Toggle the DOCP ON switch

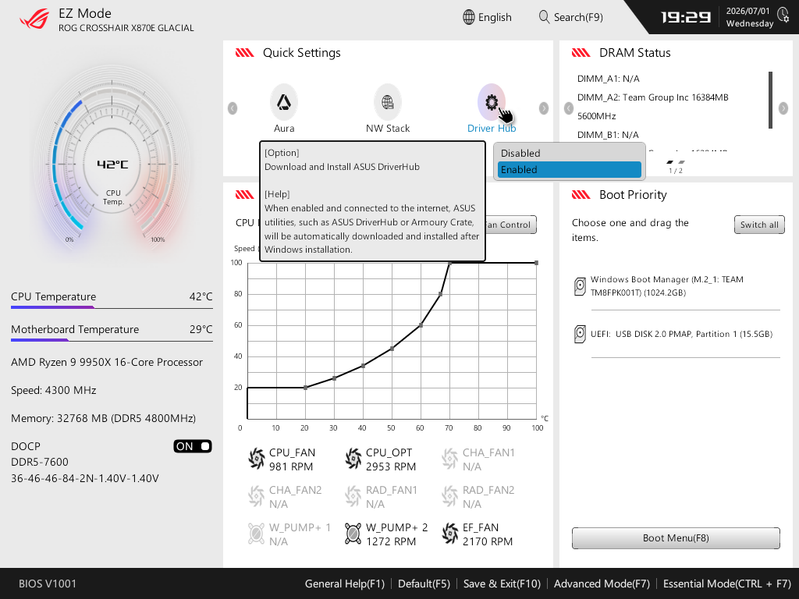(x=193, y=446)
